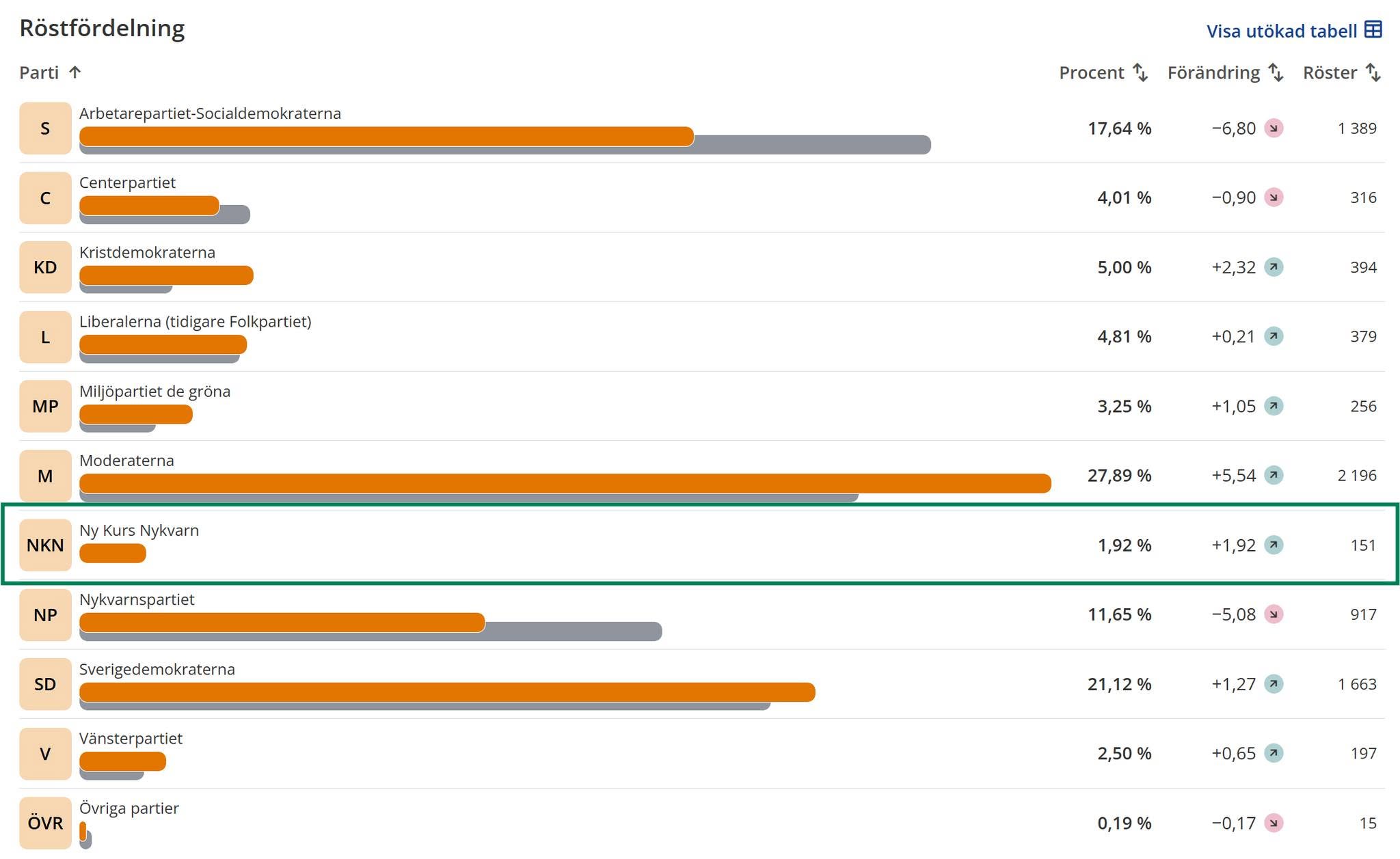Click the 0,19 % value
This screenshot has height=859, width=1400.
point(1125,823)
